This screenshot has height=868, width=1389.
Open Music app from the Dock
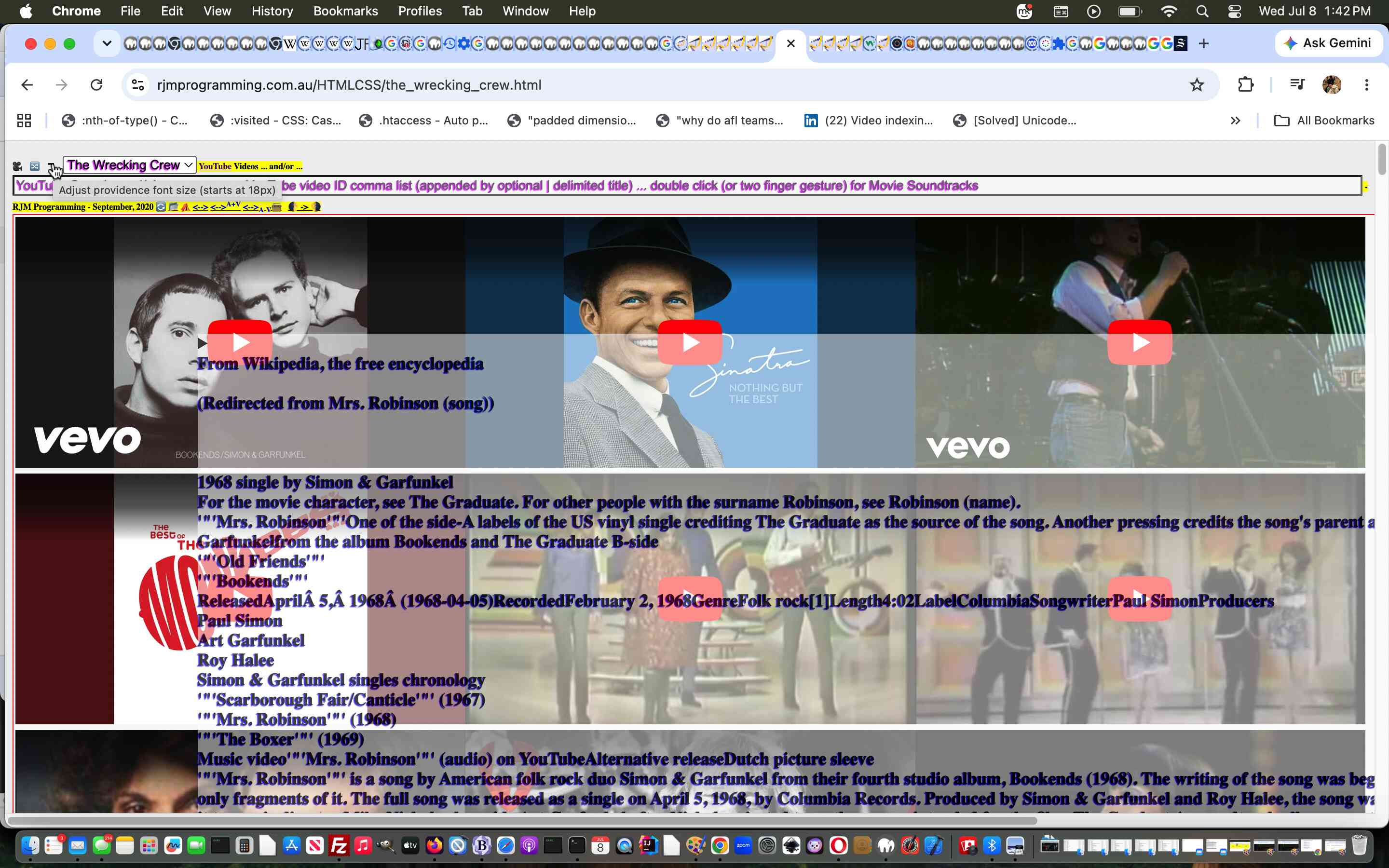[x=363, y=846]
